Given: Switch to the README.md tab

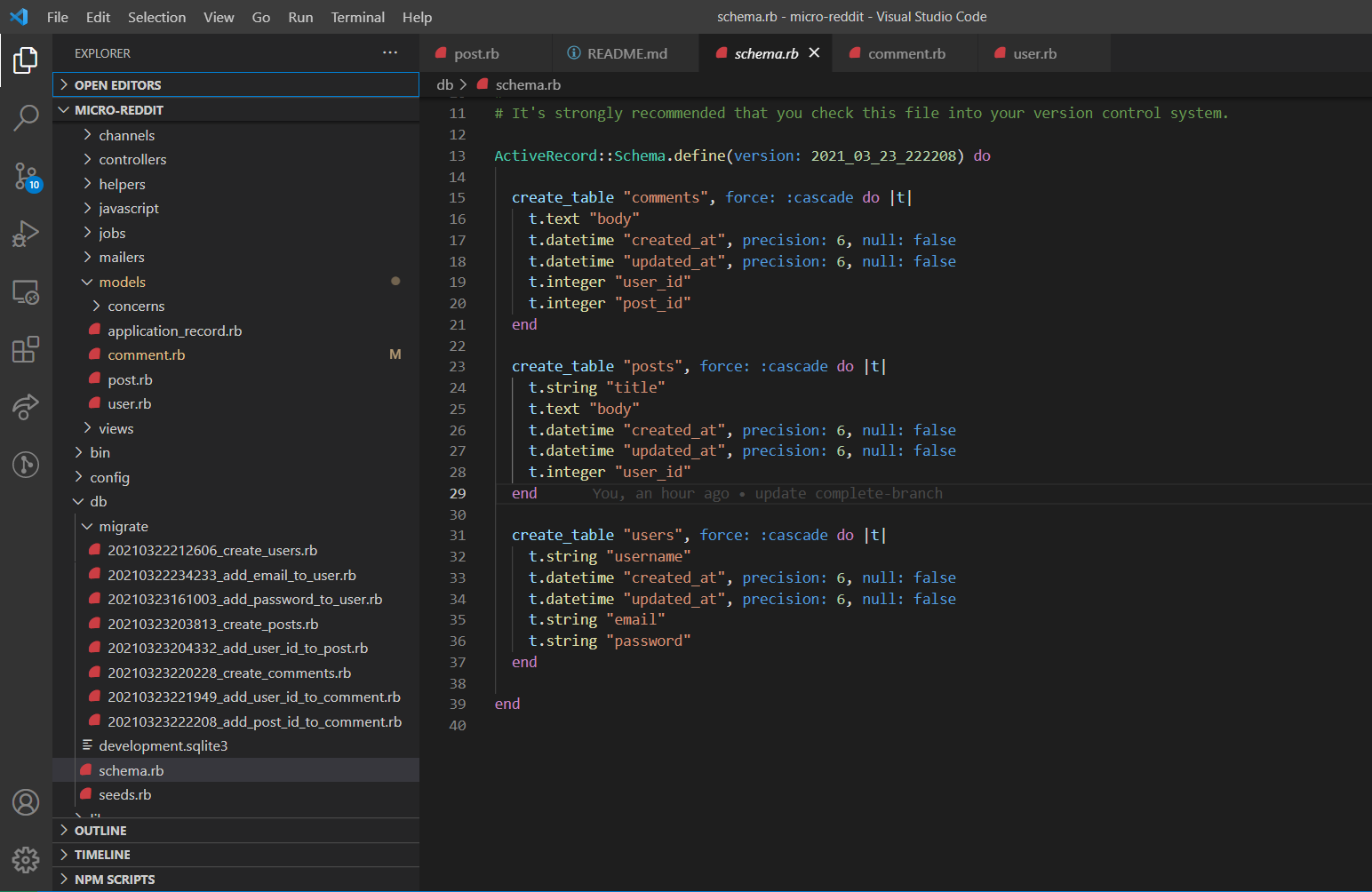Looking at the screenshot, I should click(x=626, y=53).
